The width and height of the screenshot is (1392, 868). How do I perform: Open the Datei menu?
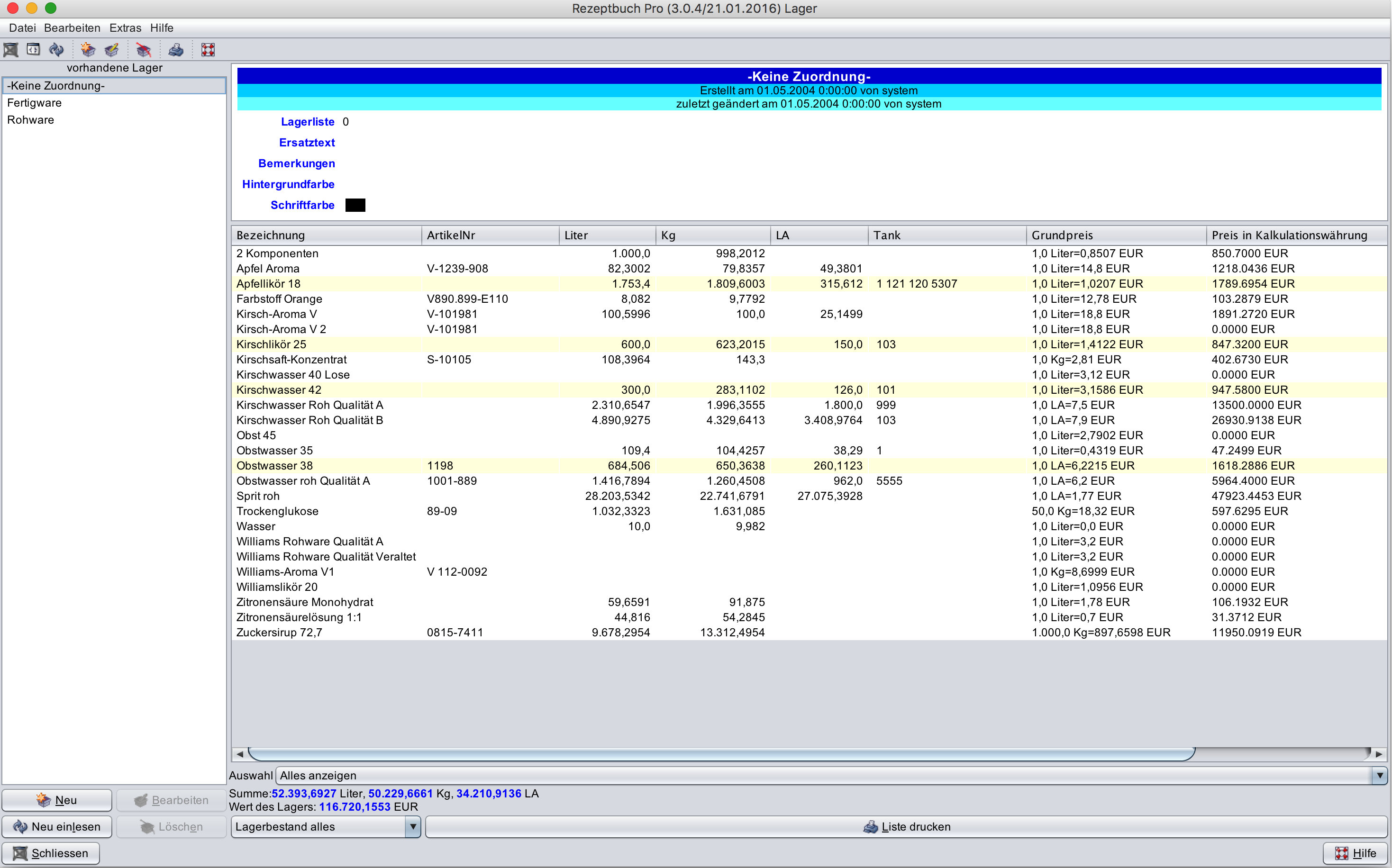click(22, 27)
